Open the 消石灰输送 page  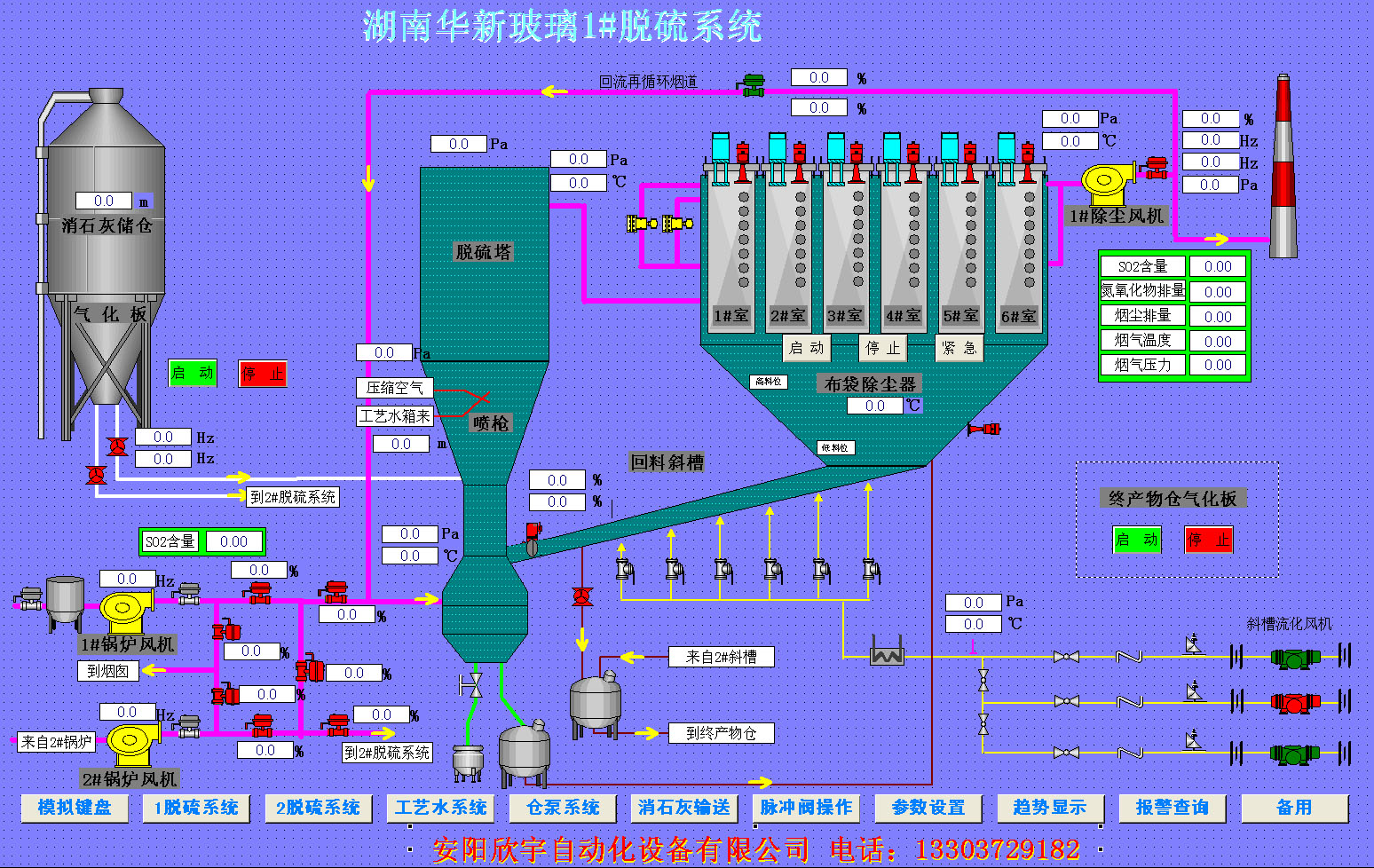click(x=684, y=808)
